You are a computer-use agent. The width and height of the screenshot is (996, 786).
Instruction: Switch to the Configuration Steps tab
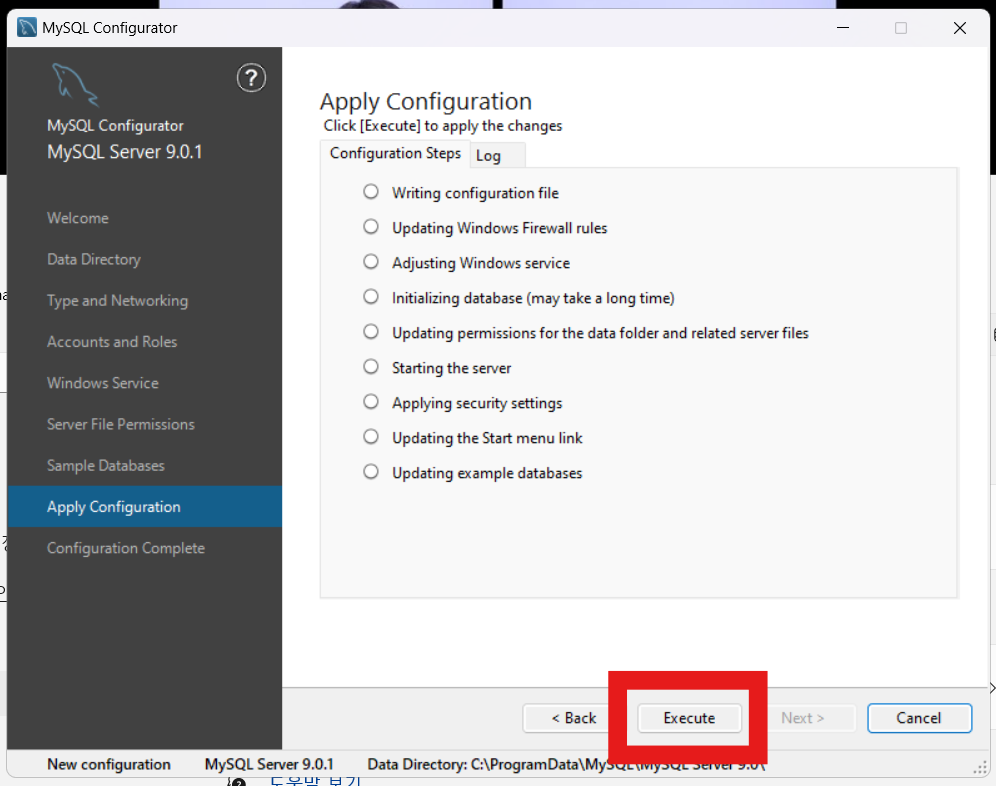pyautogui.click(x=395, y=154)
